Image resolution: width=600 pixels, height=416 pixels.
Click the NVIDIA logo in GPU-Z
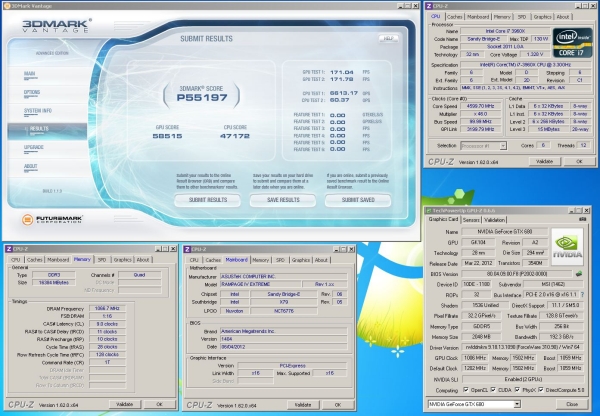point(567,246)
